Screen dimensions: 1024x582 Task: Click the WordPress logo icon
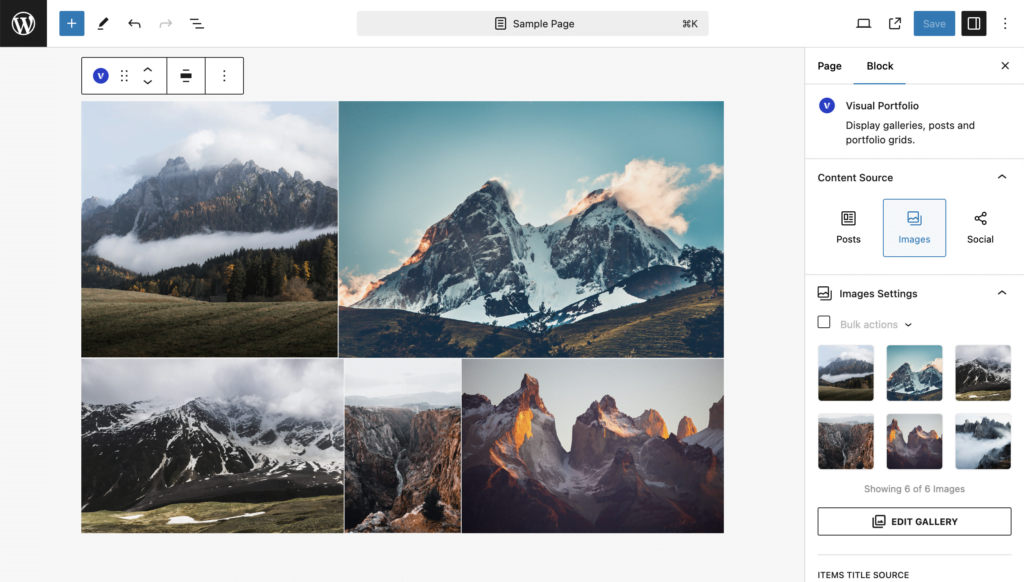(24, 24)
